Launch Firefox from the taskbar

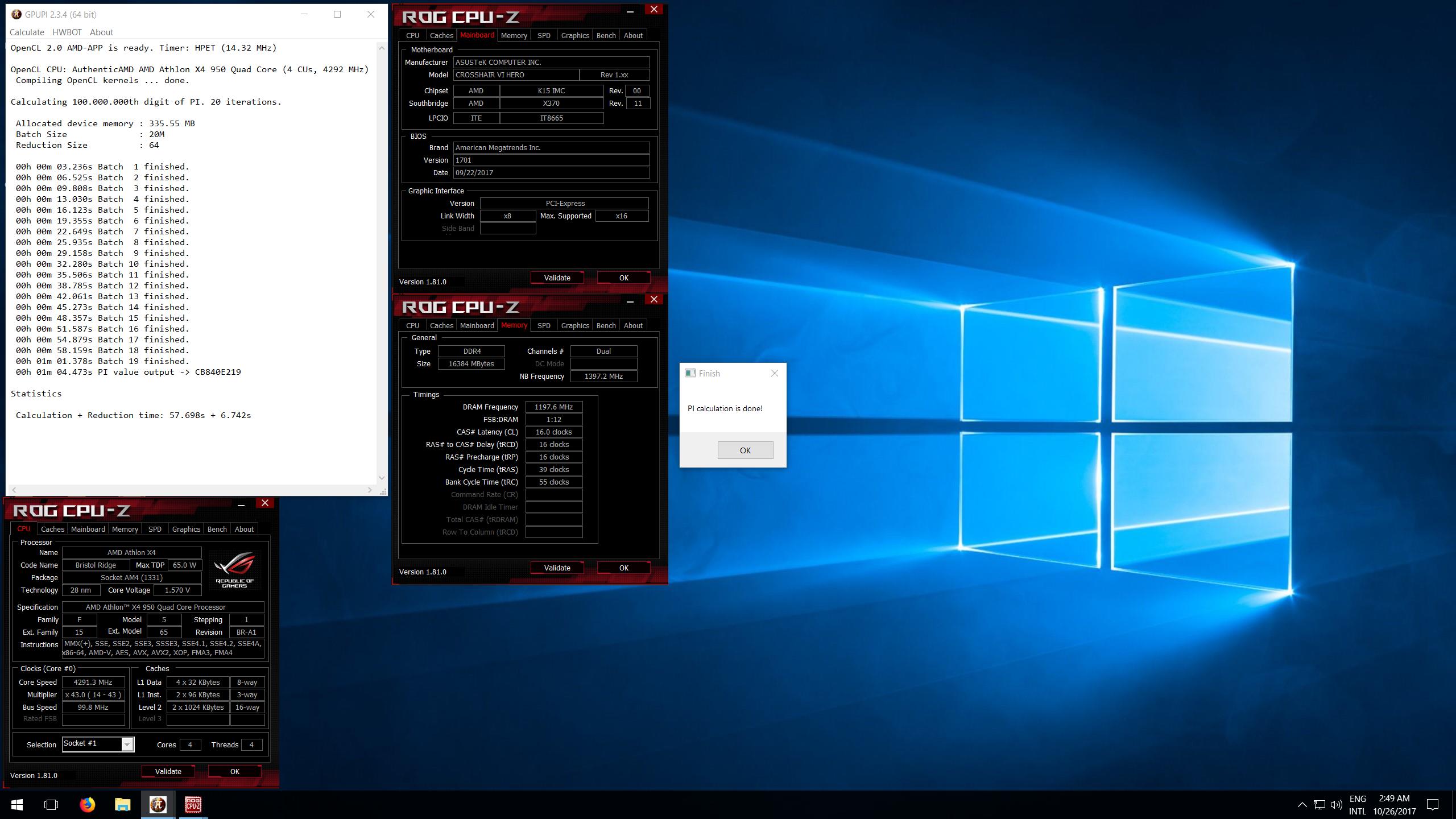tap(87, 804)
